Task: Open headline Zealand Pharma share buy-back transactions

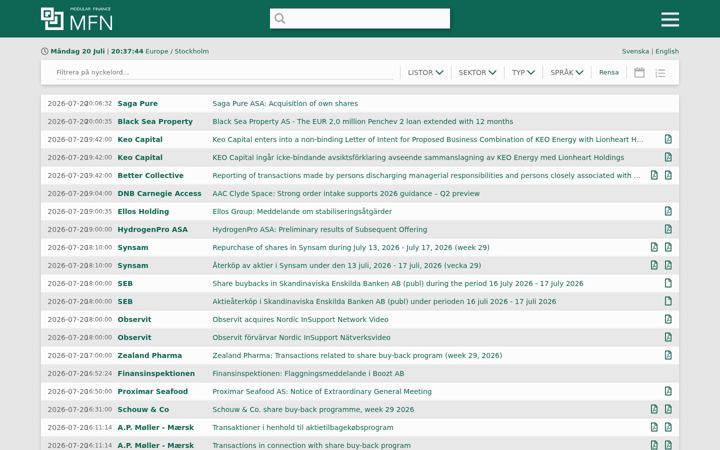Action: pyautogui.click(x=357, y=355)
